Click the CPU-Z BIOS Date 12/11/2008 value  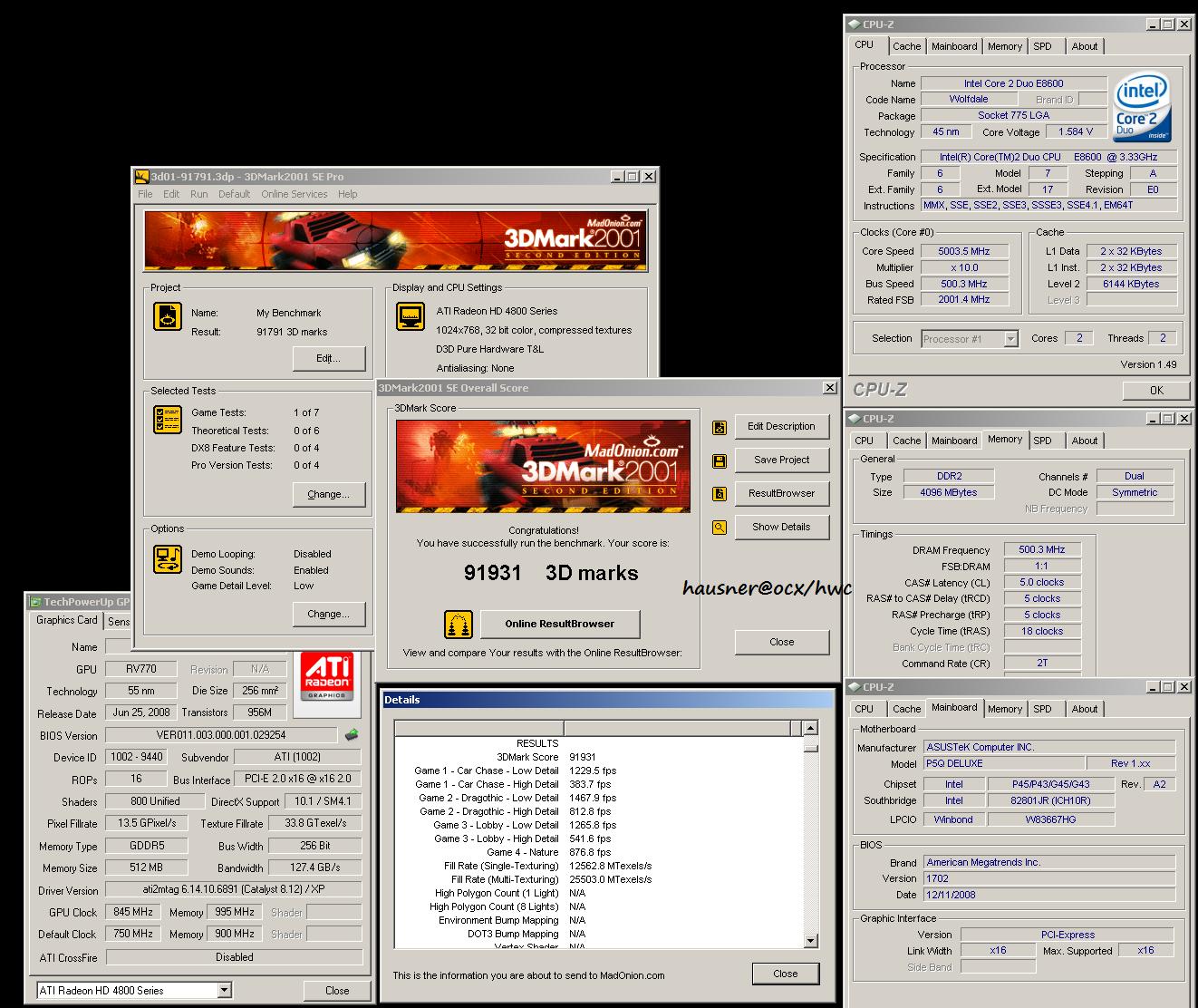pos(1049,895)
